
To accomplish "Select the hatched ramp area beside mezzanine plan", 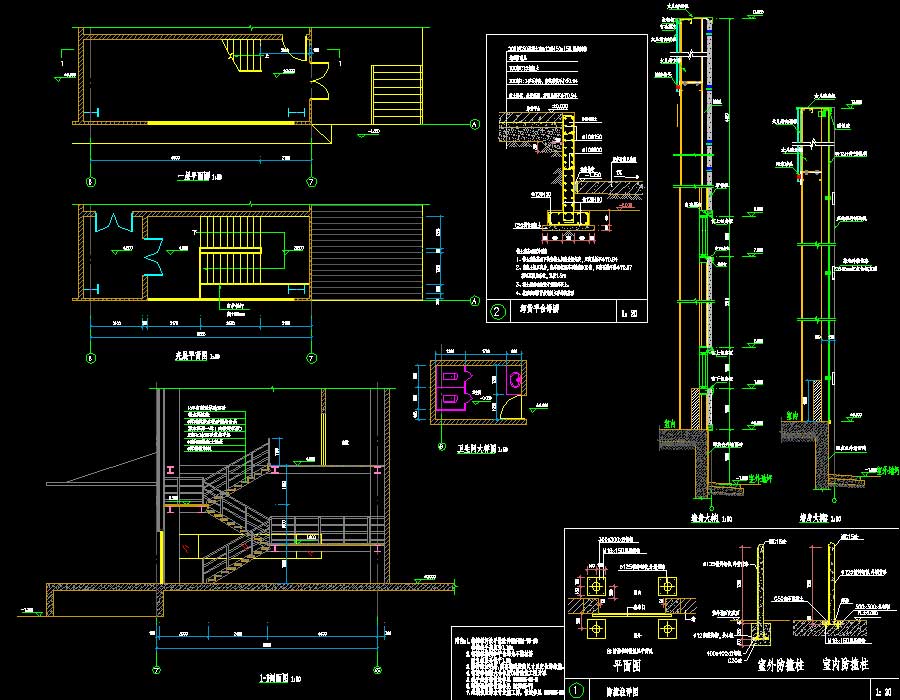I will click(367, 252).
